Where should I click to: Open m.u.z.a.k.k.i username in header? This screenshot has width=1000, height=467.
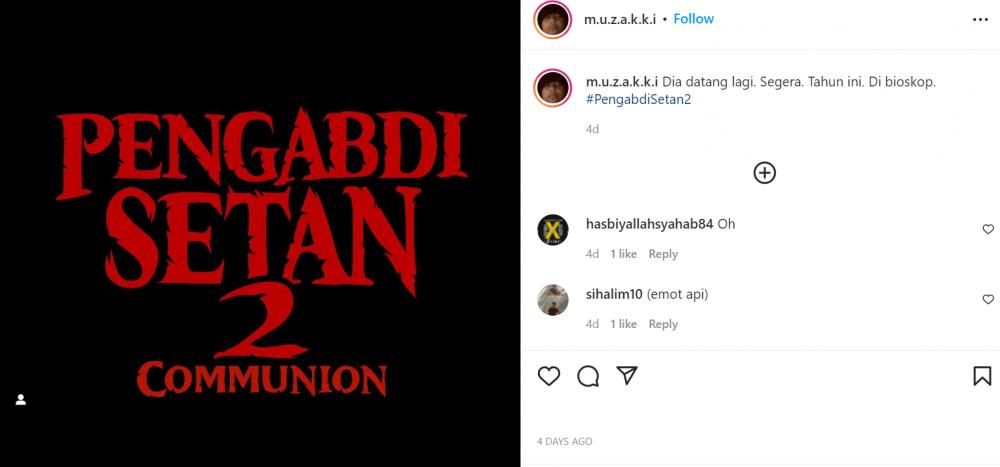pyautogui.click(x=620, y=19)
